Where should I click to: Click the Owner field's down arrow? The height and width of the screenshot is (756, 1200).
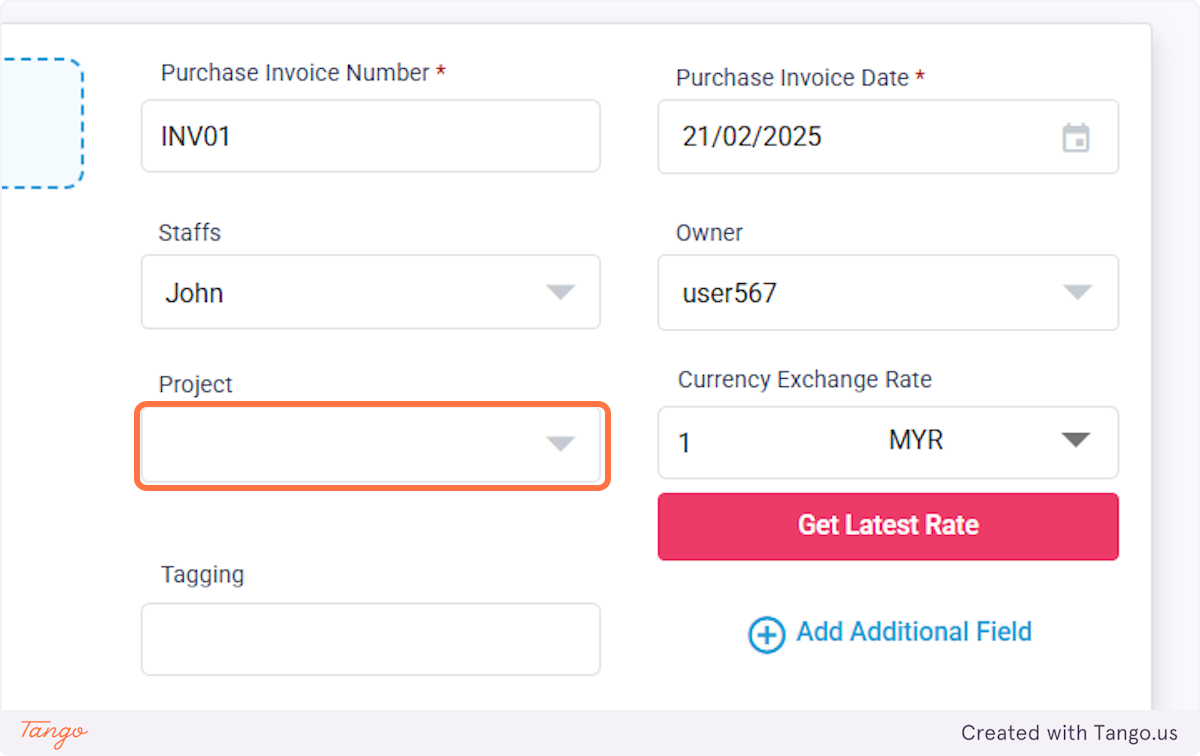1077,292
